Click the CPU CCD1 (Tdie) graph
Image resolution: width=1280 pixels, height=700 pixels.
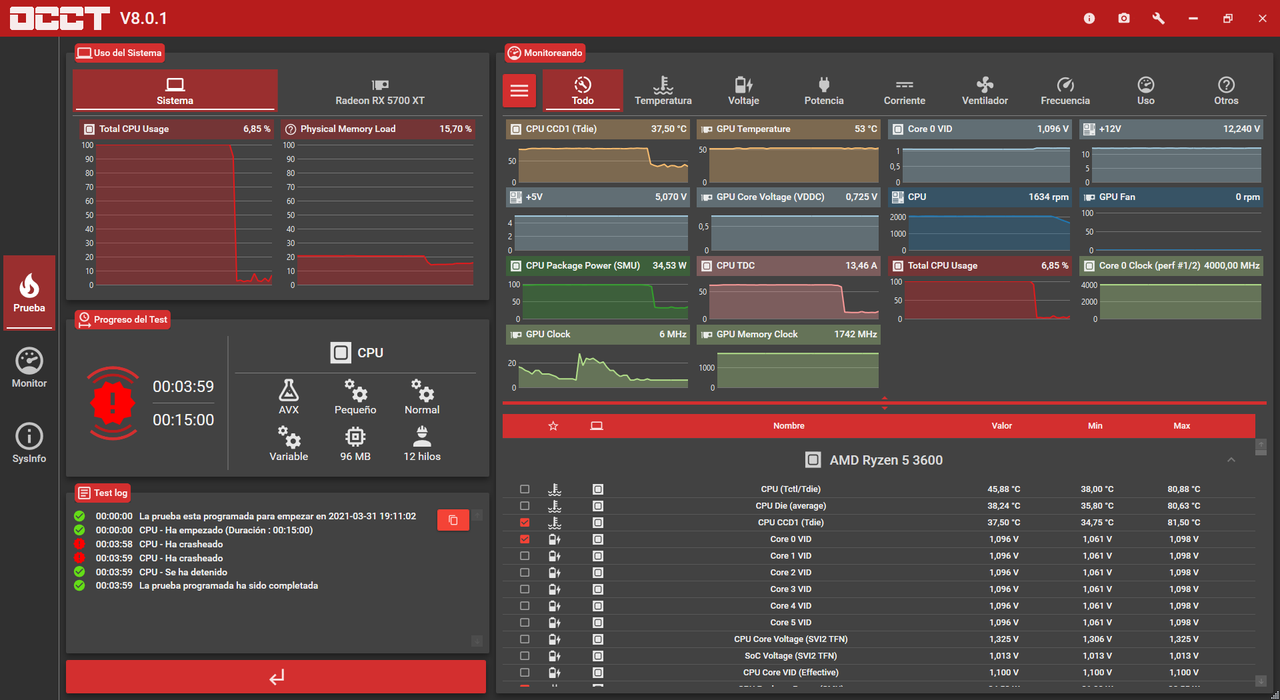(597, 152)
